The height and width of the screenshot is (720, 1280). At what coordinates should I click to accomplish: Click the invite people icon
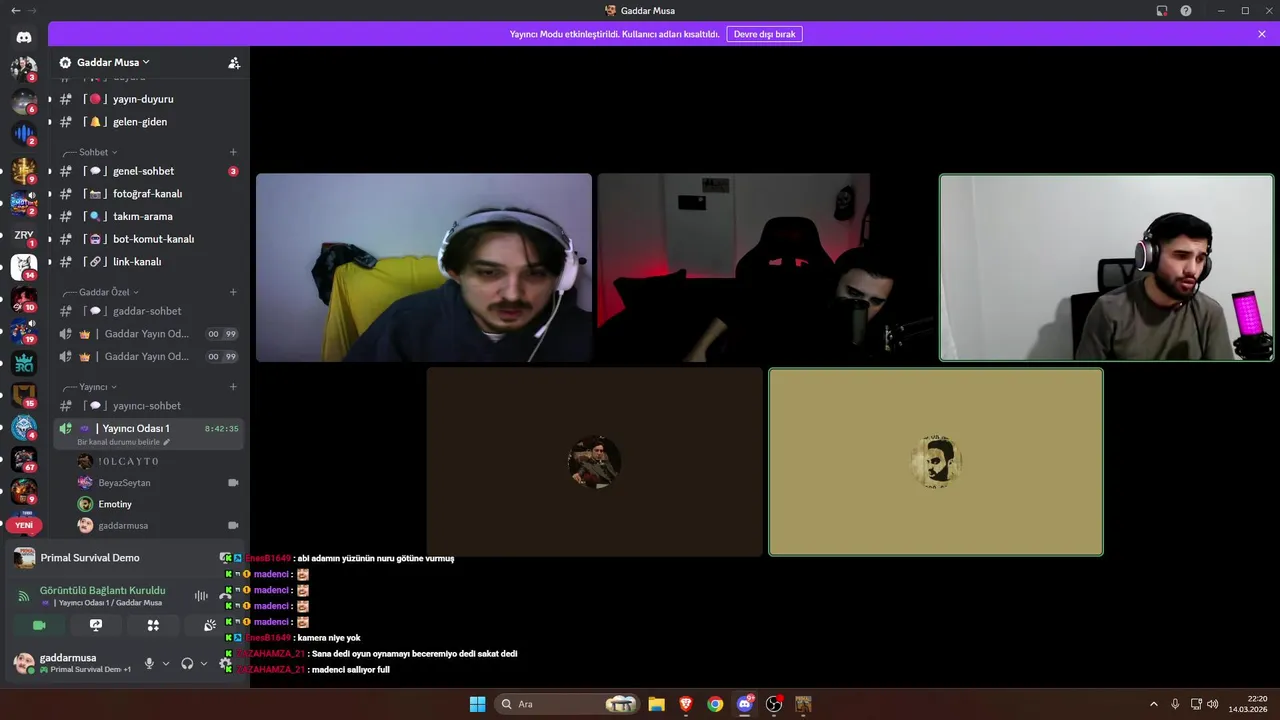[234, 62]
